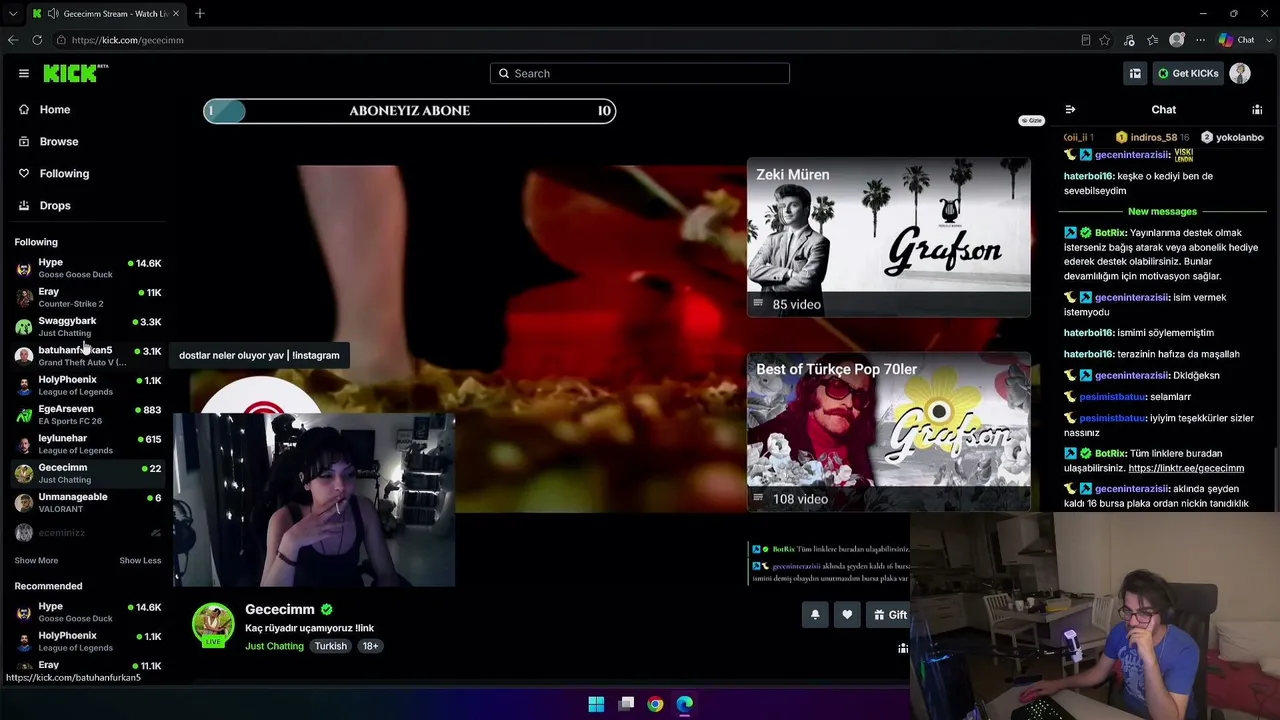Open Best of Türkçe Pop 70ler thumbnail

[x=888, y=432]
